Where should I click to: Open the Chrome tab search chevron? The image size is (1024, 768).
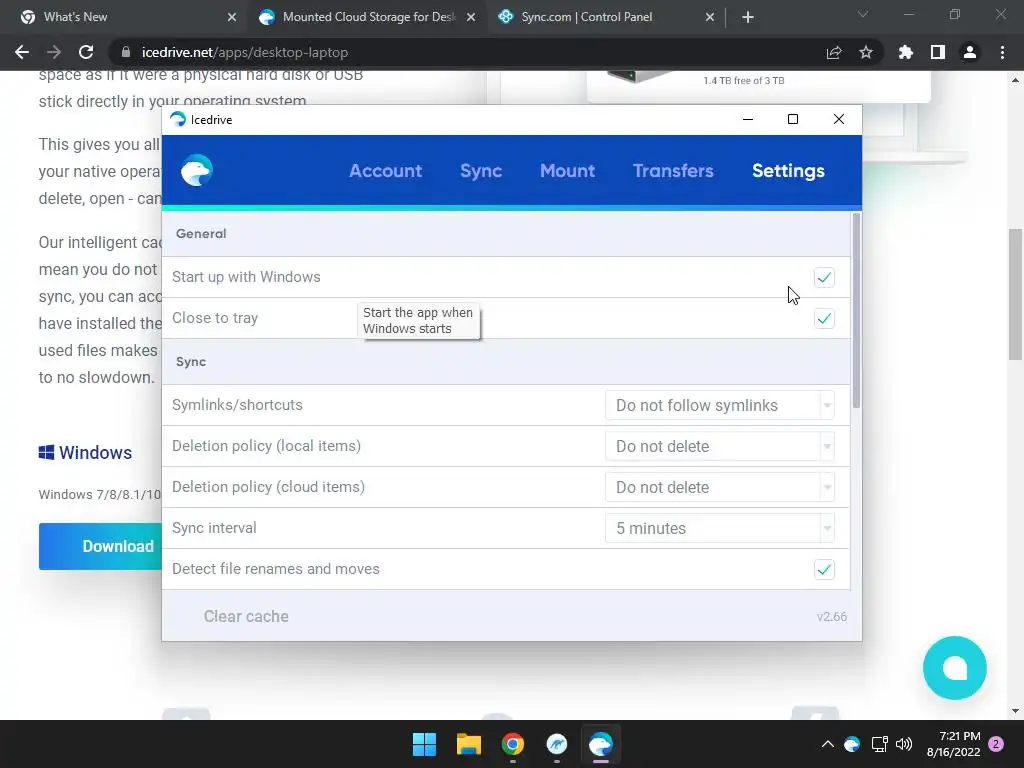[x=863, y=14]
